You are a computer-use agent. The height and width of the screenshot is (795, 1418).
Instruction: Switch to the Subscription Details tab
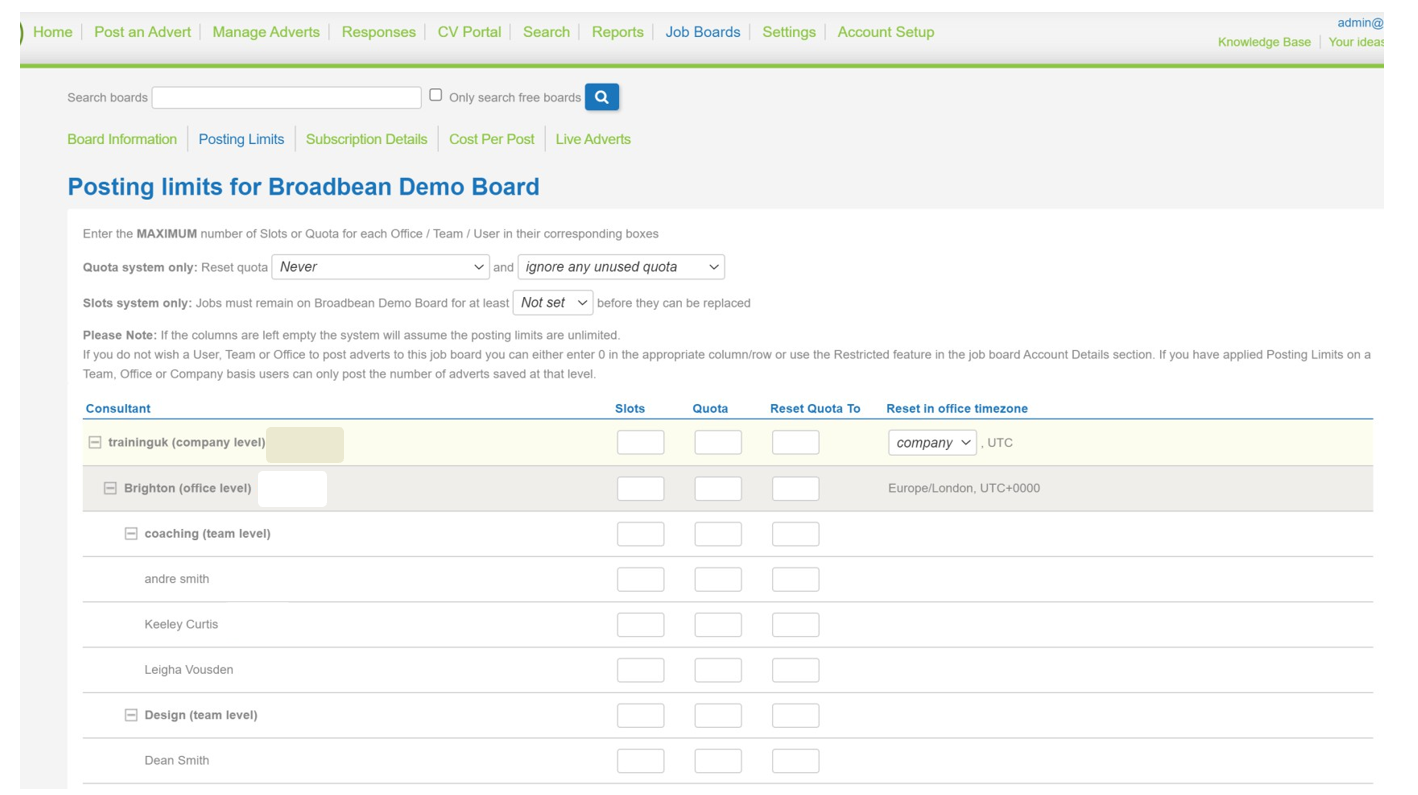click(366, 139)
